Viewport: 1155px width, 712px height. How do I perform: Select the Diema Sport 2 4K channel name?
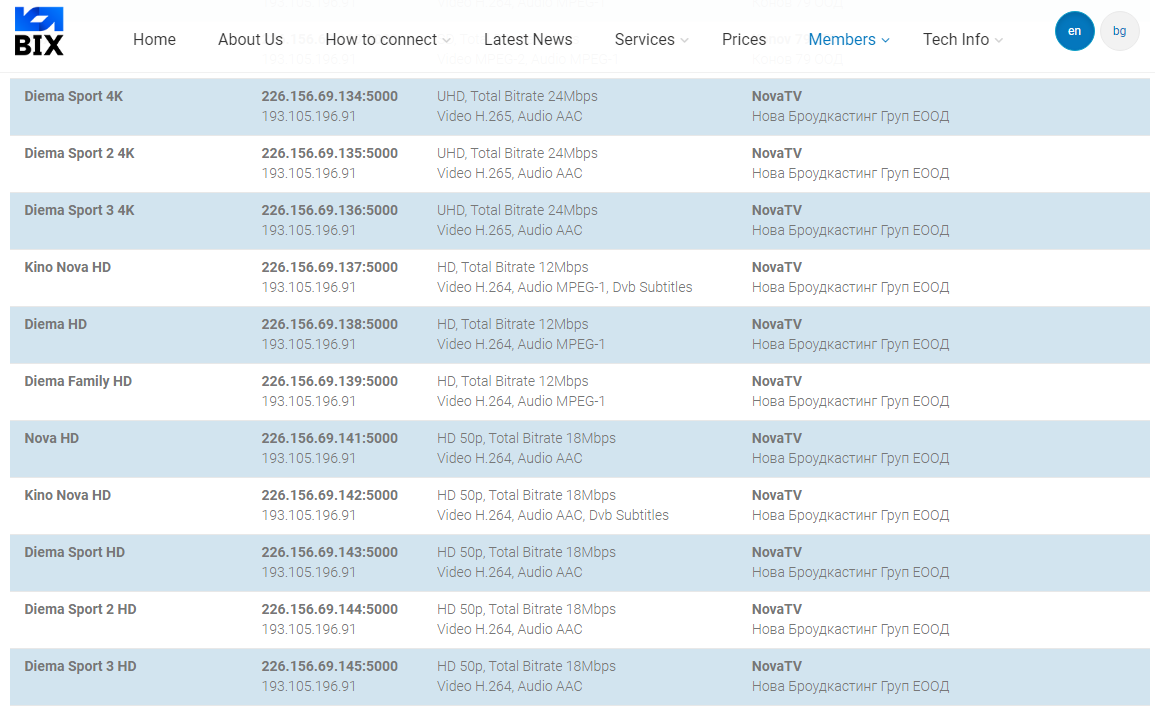(x=80, y=153)
